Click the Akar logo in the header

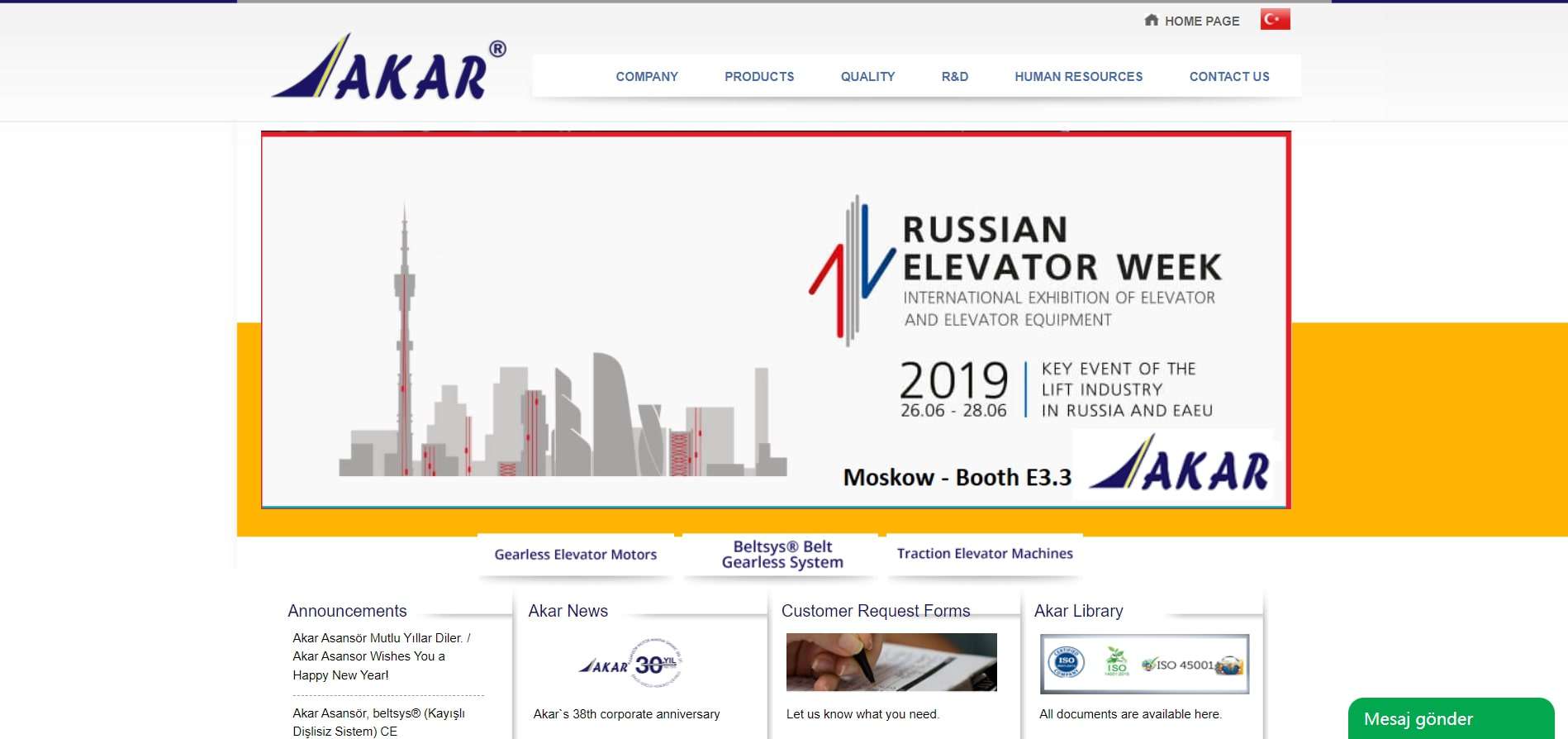click(388, 69)
